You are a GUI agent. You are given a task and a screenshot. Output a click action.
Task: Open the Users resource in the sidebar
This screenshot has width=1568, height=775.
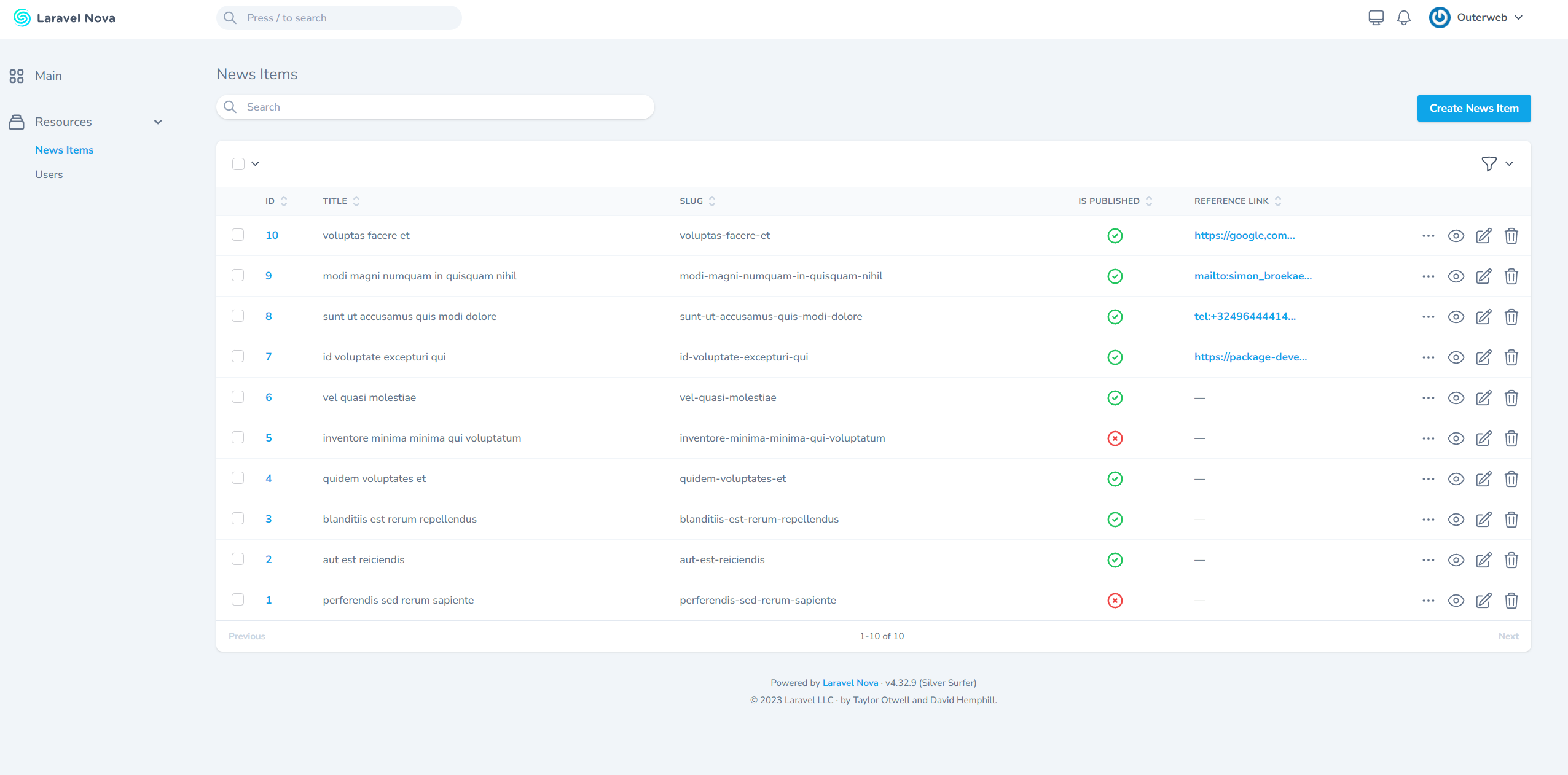tap(49, 174)
